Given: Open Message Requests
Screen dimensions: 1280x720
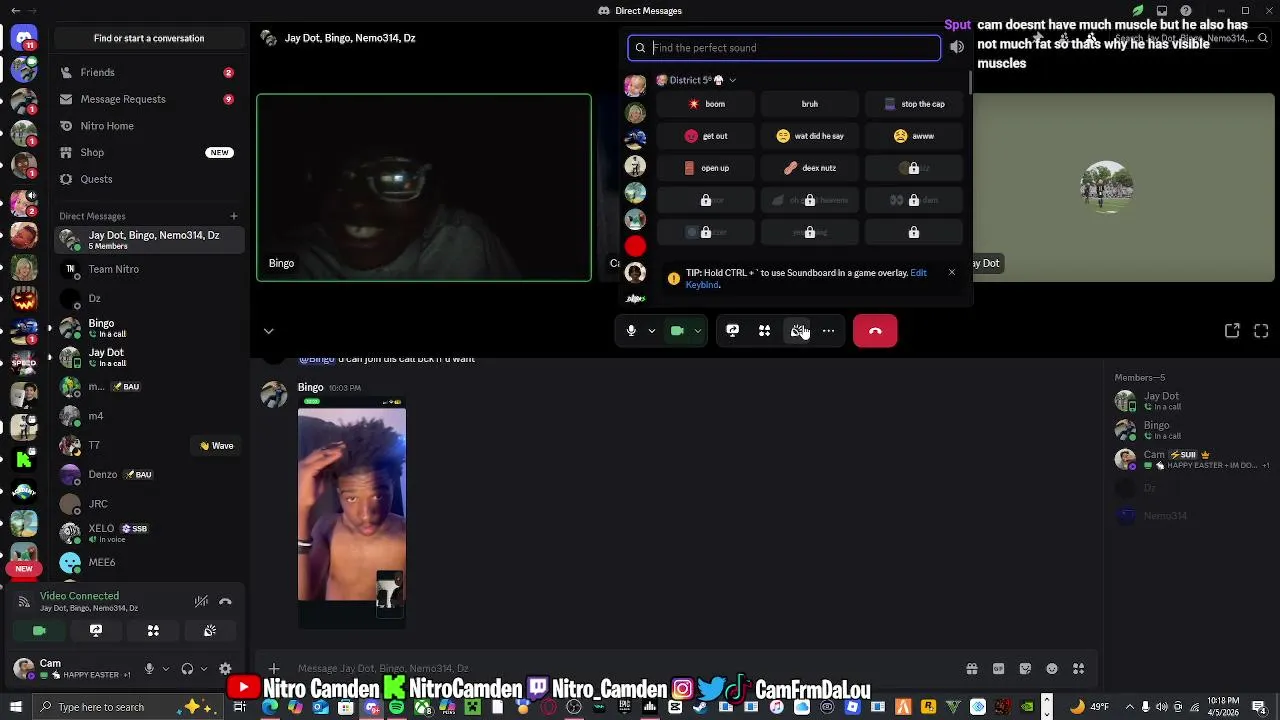Looking at the screenshot, I should point(149,99).
